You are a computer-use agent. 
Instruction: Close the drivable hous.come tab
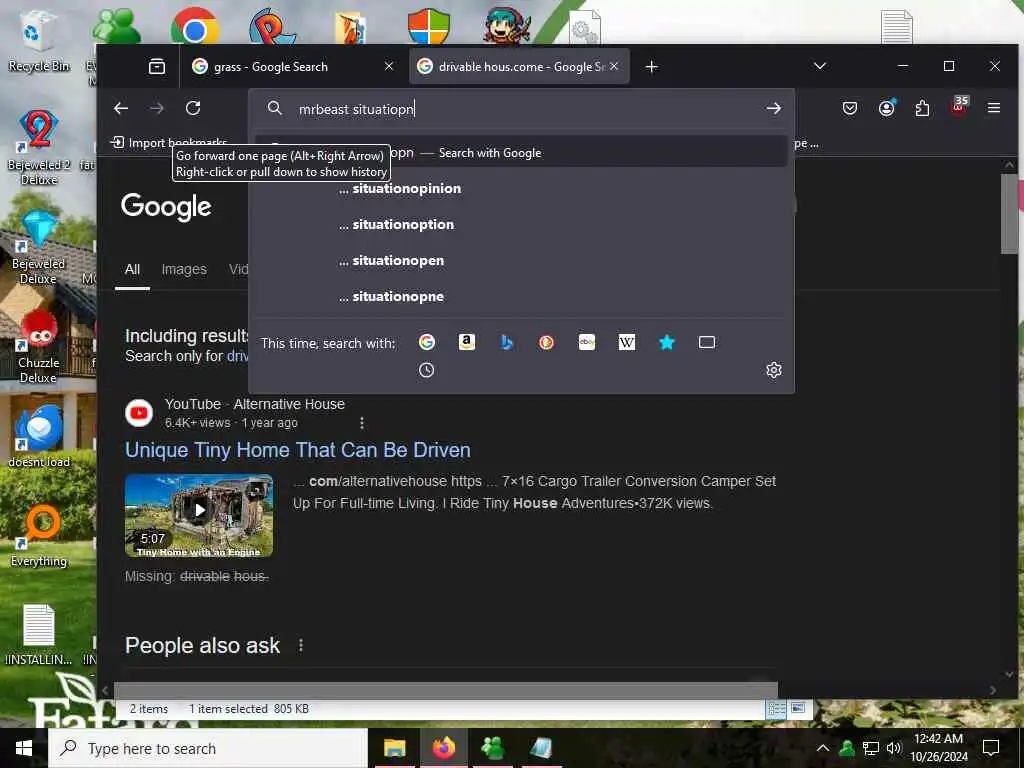[x=614, y=66]
